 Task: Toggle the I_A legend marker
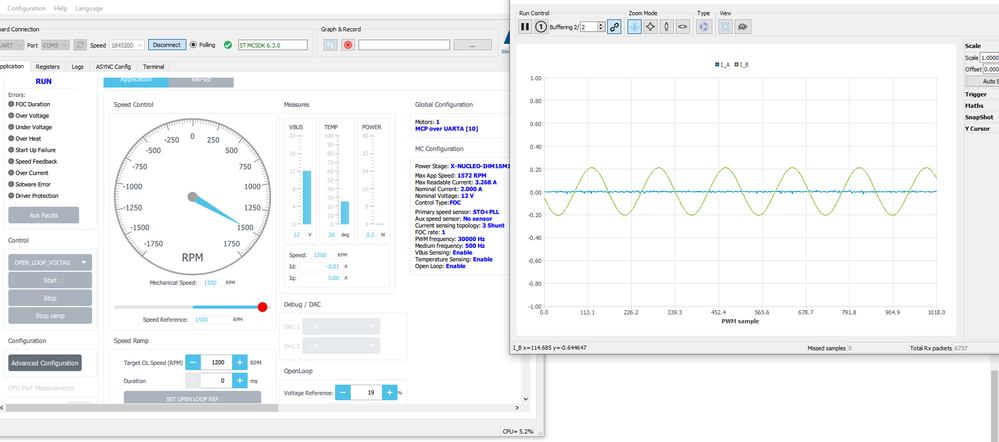click(x=717, y=65)
